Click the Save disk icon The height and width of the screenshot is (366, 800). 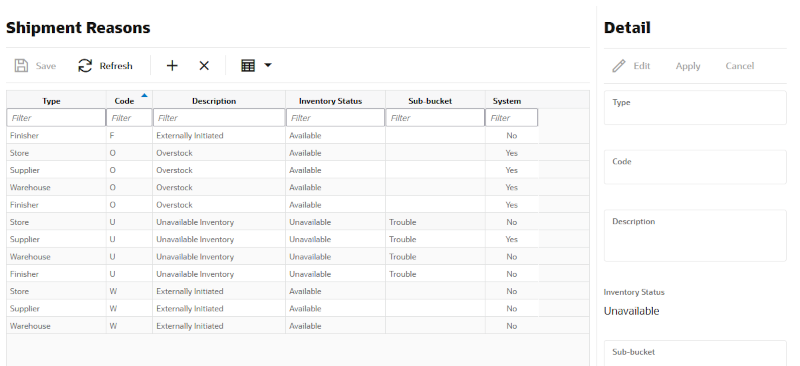(21, 65)
